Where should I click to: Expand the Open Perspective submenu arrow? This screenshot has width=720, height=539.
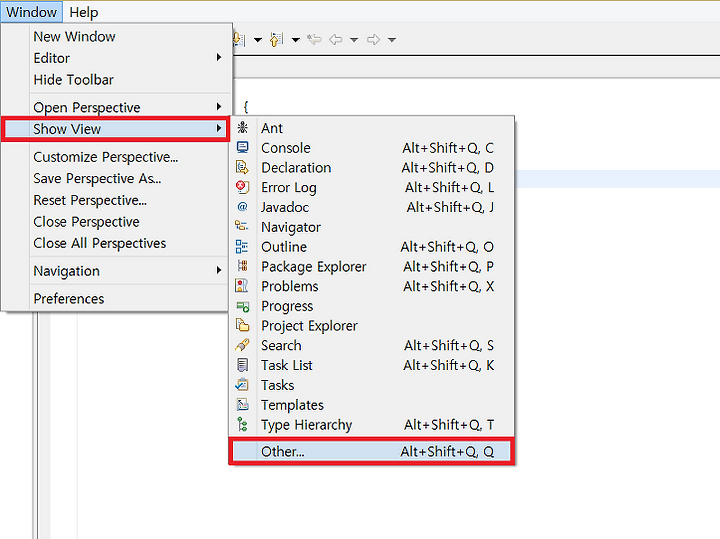tap(219, 107)
